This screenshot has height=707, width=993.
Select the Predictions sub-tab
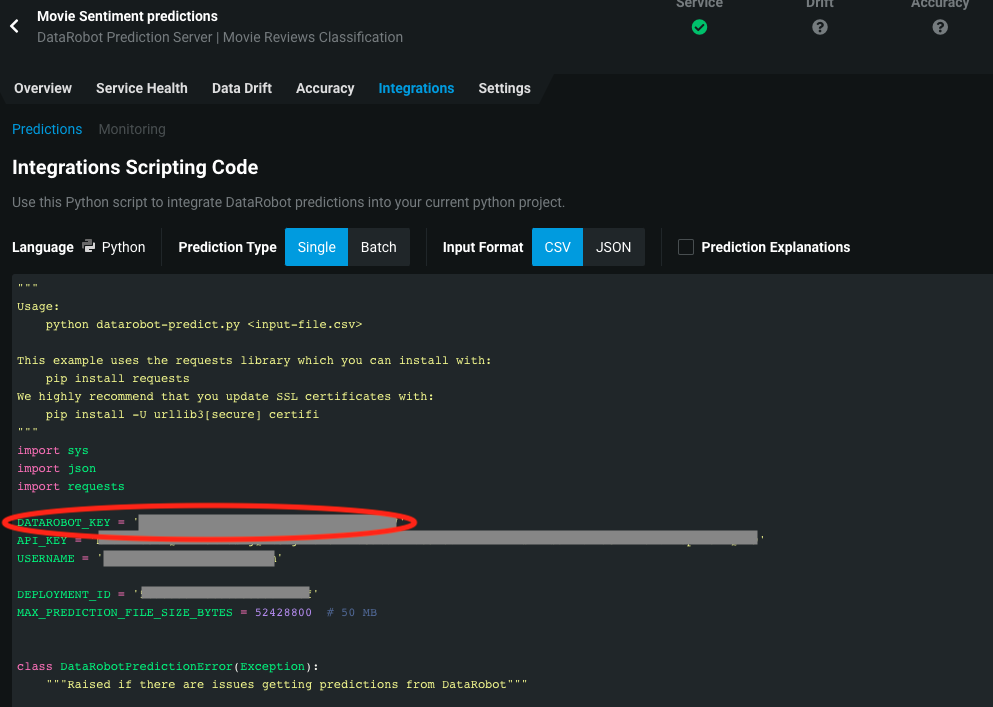coord(47,129)
